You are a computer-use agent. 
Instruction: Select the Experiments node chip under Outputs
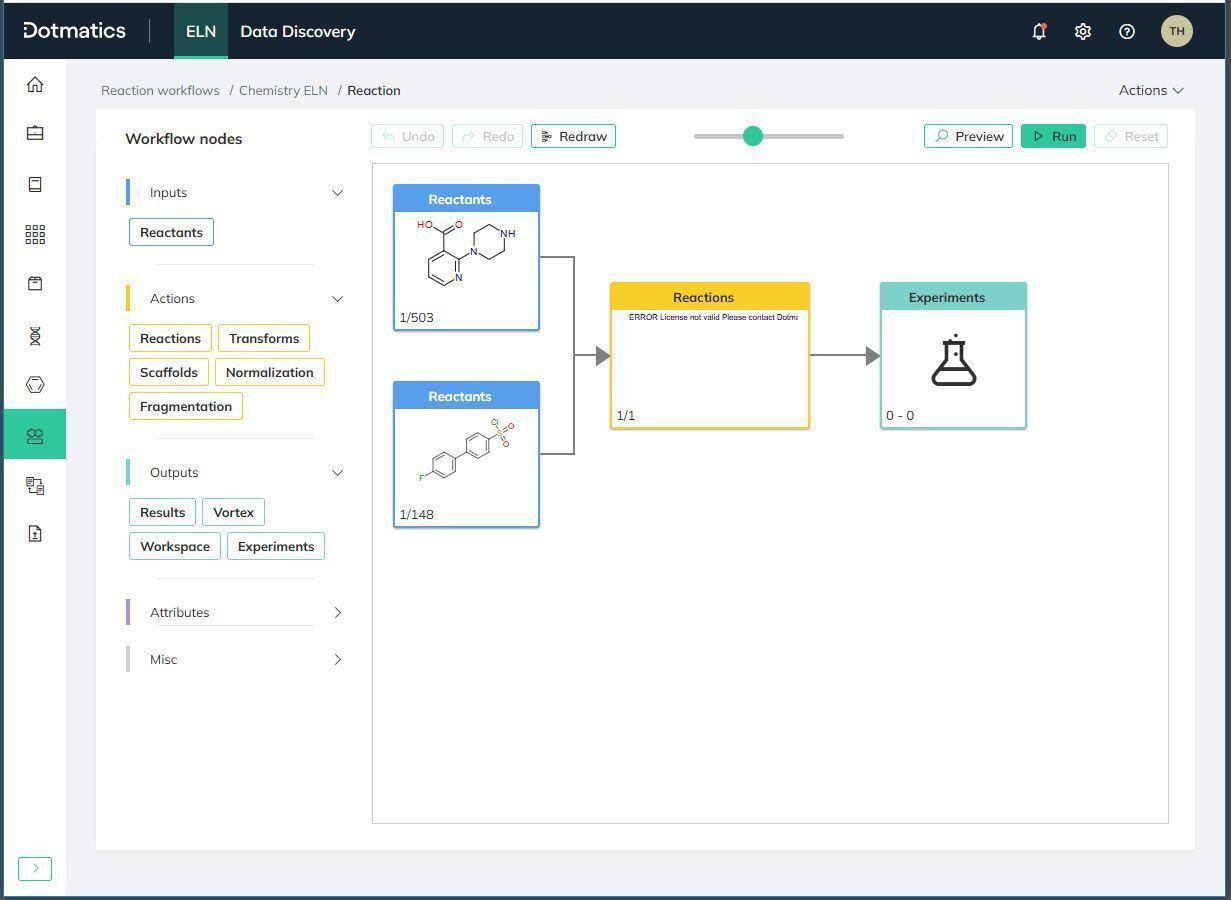tap(276, 546)
